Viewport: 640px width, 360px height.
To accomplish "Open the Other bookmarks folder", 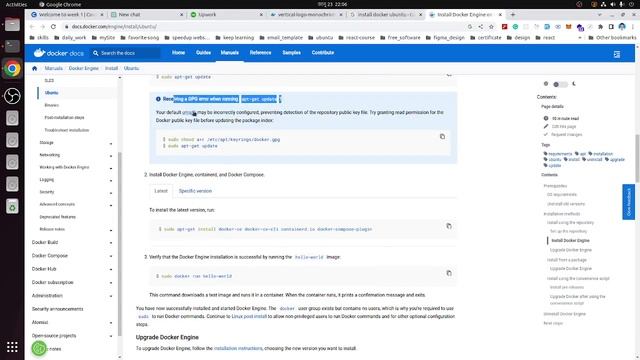I will coord(612,38).
